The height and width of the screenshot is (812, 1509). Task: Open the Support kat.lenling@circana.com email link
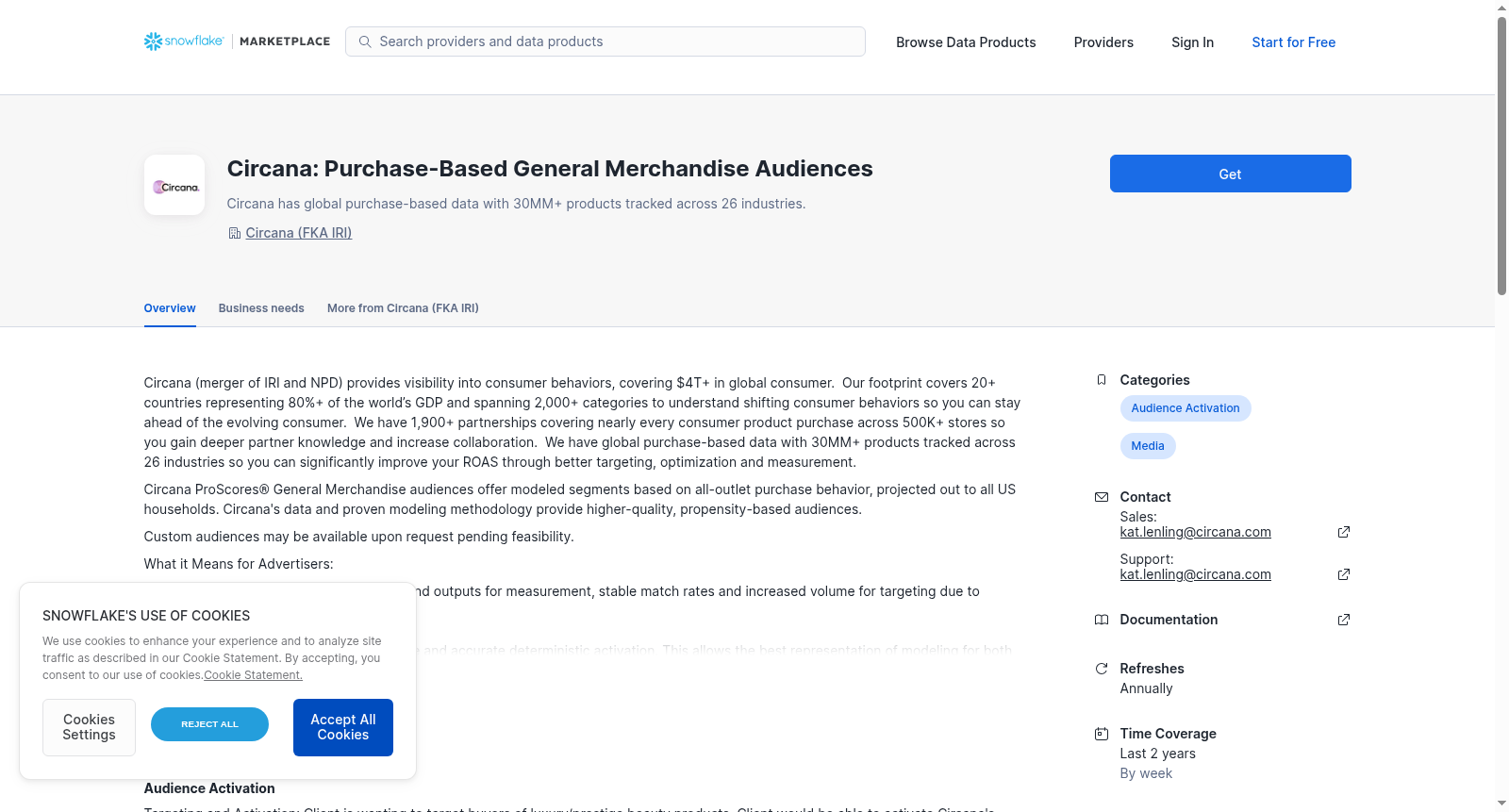1195,574
